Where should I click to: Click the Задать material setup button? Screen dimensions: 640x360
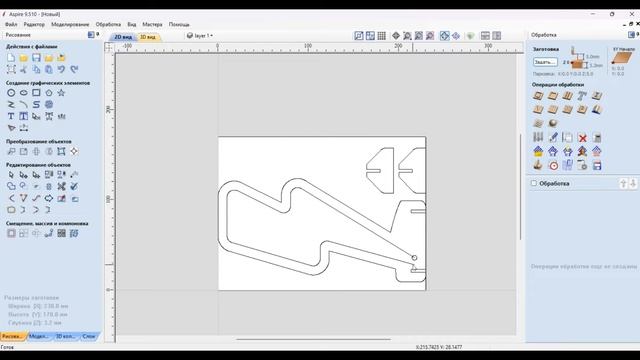coord(545,62)
